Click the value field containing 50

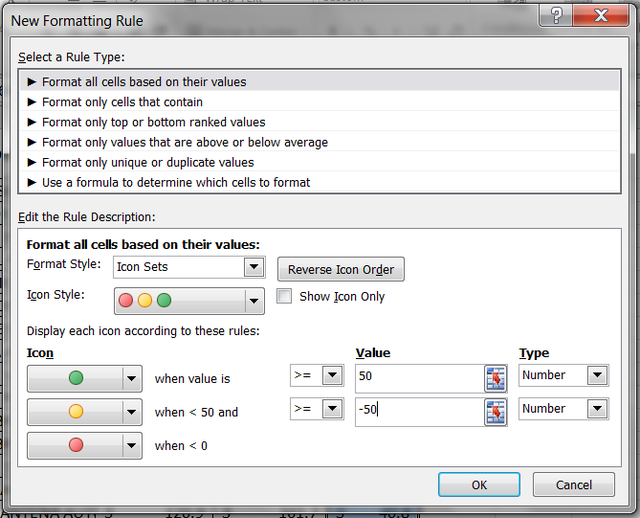pyautogui.click(x=418, y=377)
